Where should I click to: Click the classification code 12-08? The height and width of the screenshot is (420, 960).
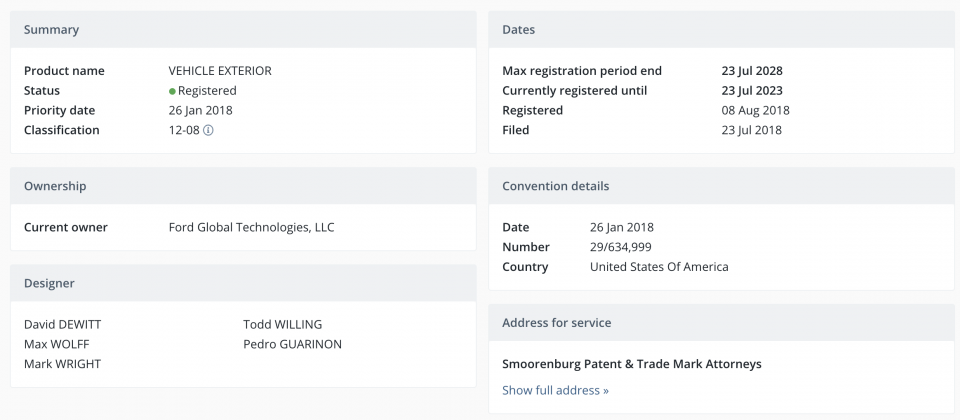(184, 130)
